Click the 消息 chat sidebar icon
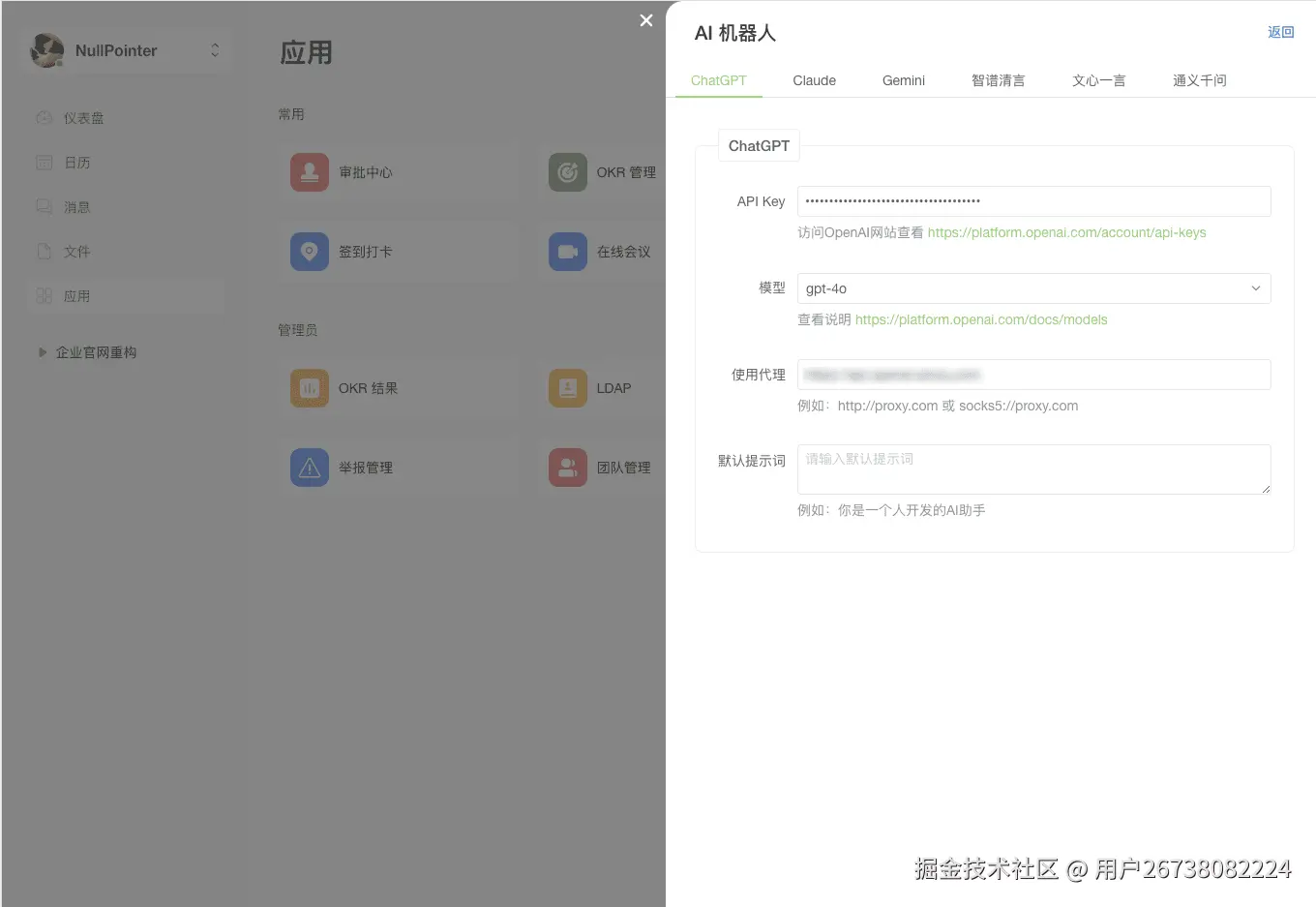This screenshot has height=907, width=1316. point(45,207)
